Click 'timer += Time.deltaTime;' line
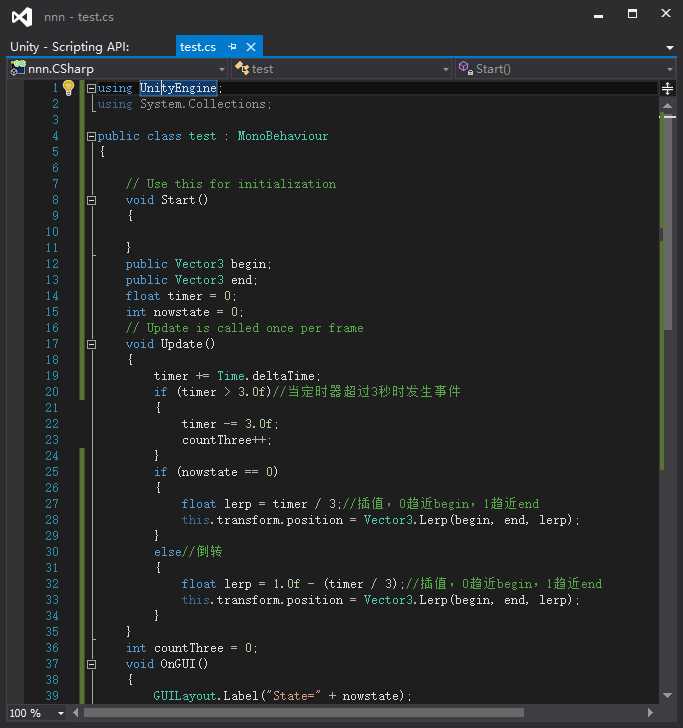The width and height of the screenshot is (683, 728). (237, 376)
